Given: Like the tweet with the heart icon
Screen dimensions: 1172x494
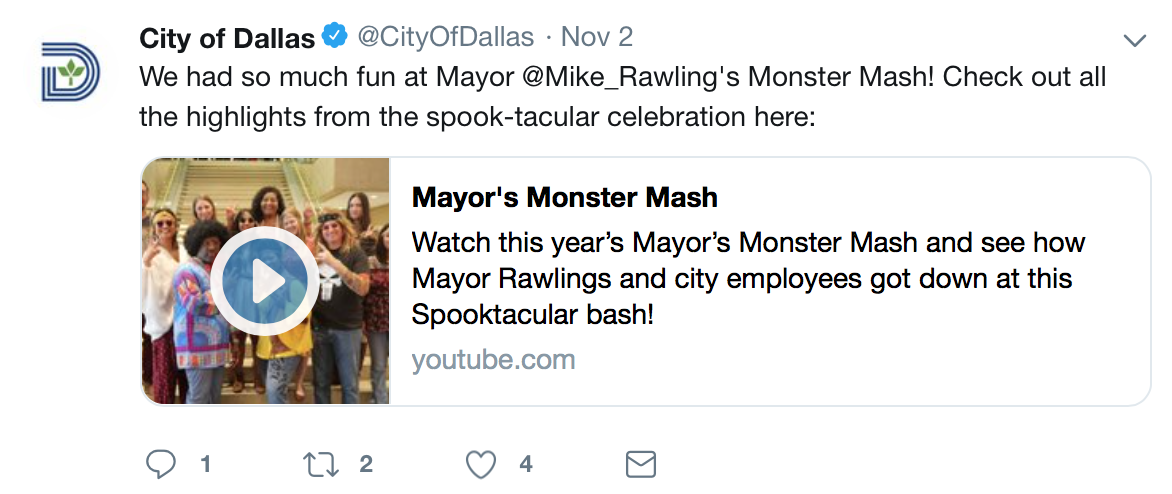Looking at the screenshot, I should (482, 464).
